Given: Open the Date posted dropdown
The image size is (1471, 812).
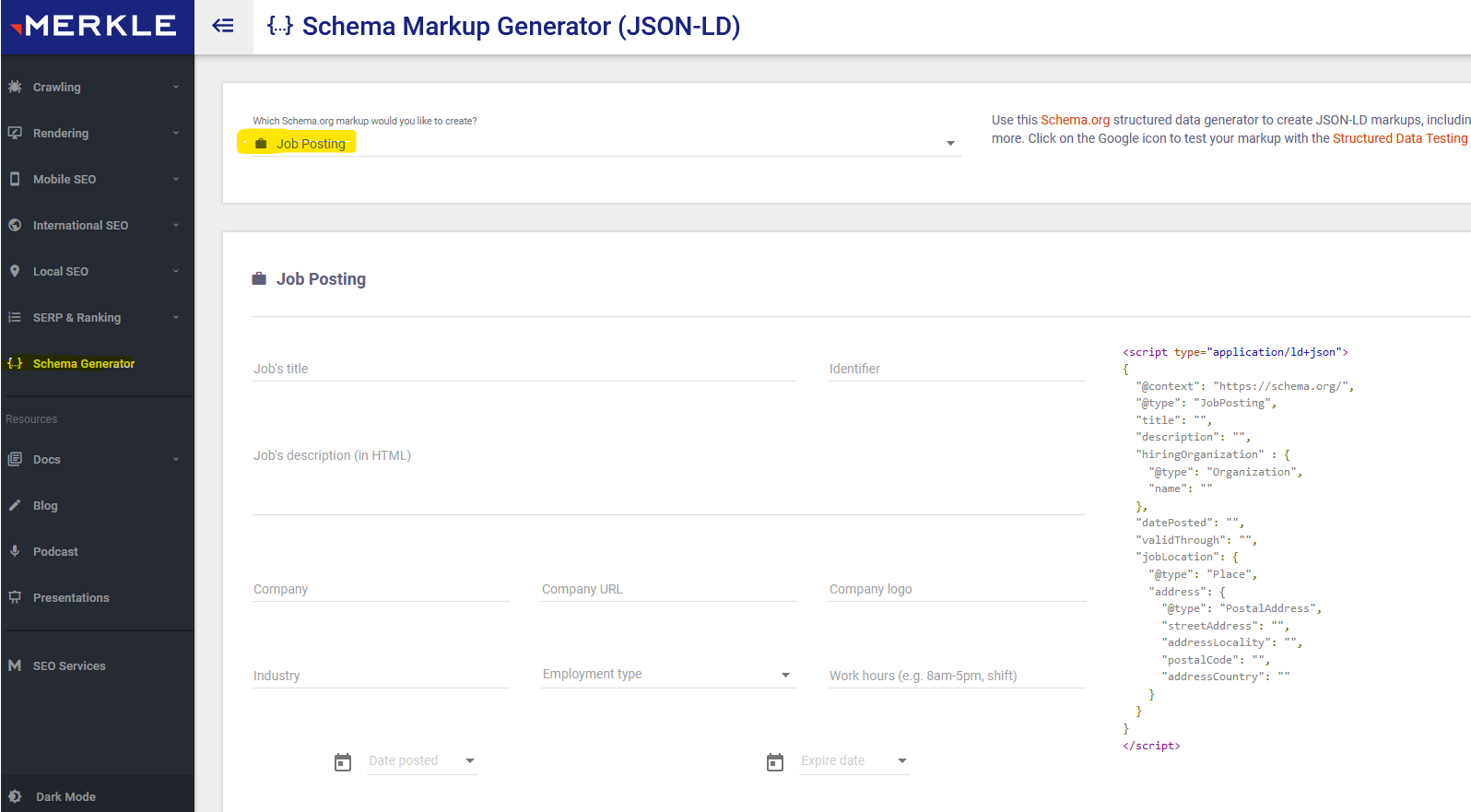Looking at the screenshot, I should 422,760.
